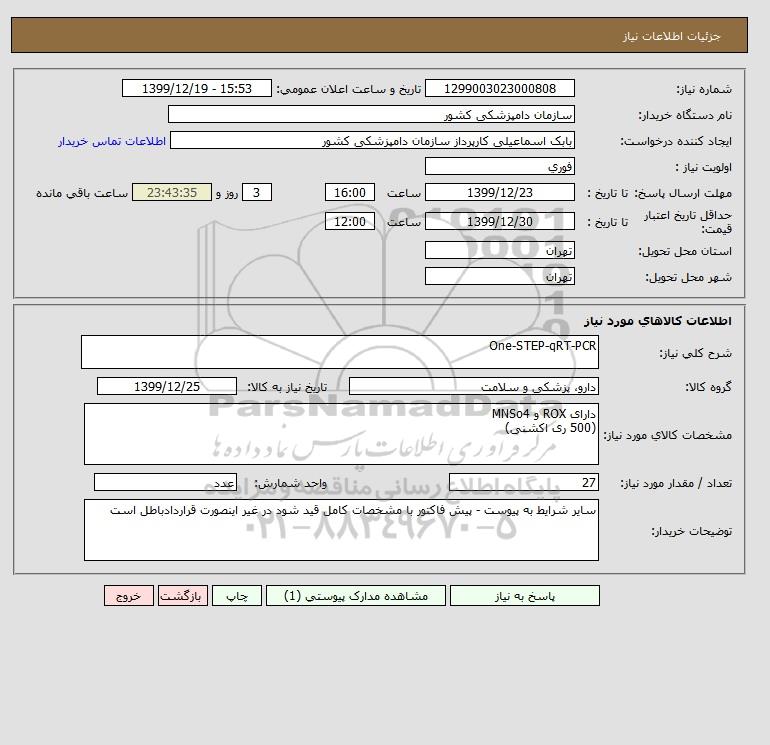770x745 pixels.
Task: Click the توضیحات خریدار label
Action: pos(691,531)
